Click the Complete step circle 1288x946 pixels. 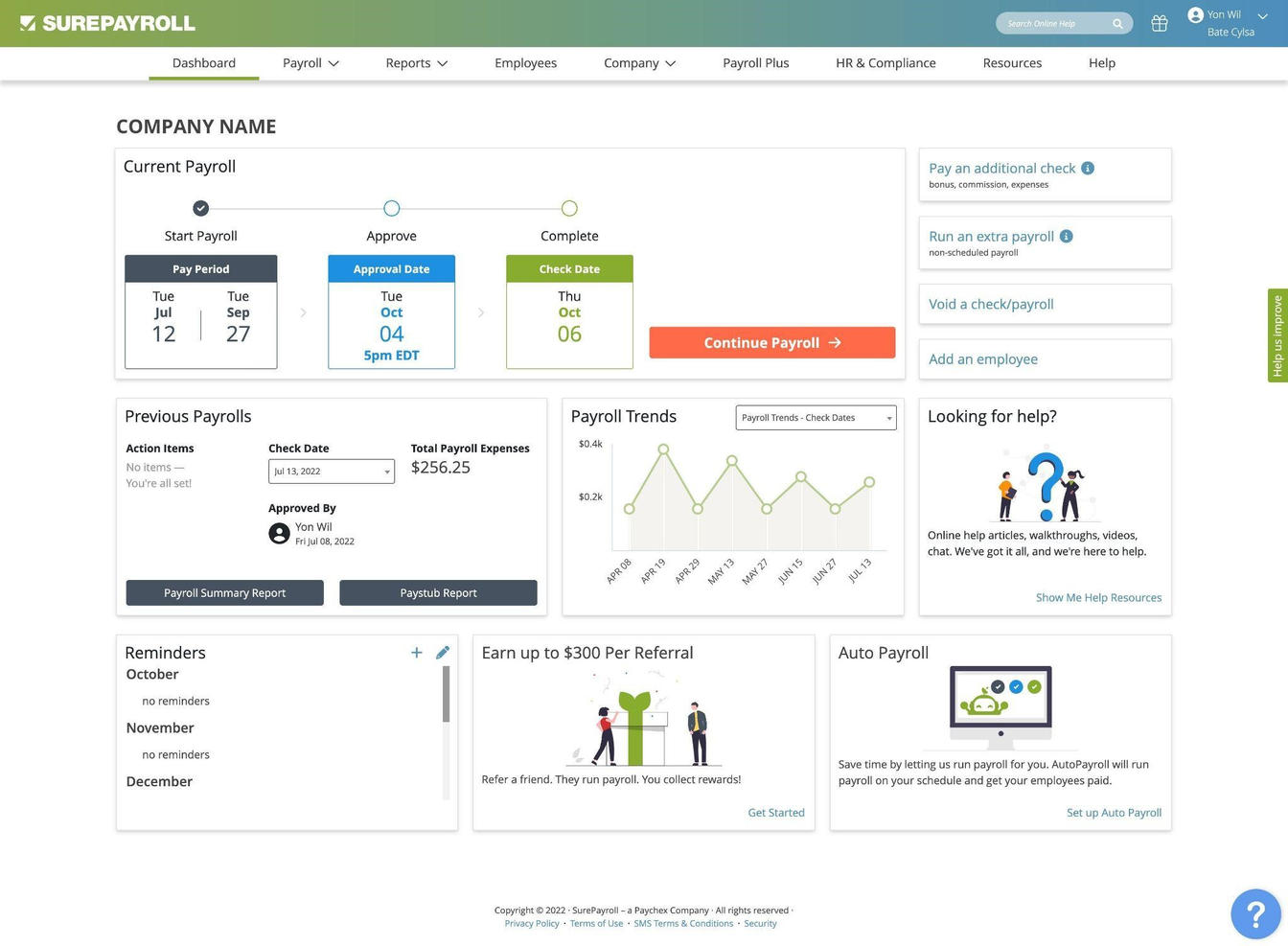pyautogui.click(x=569, y=208)
